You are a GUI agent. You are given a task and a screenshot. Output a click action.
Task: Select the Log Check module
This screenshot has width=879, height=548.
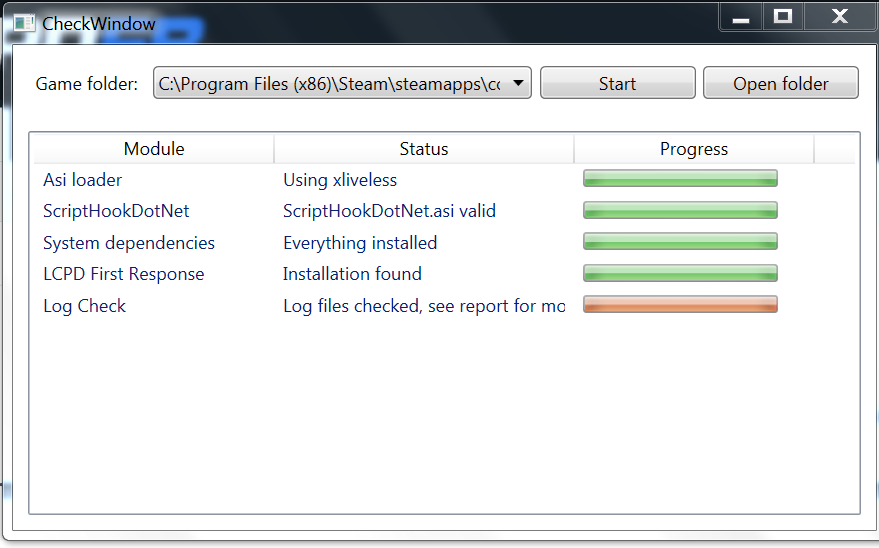[x=84, y=306]
